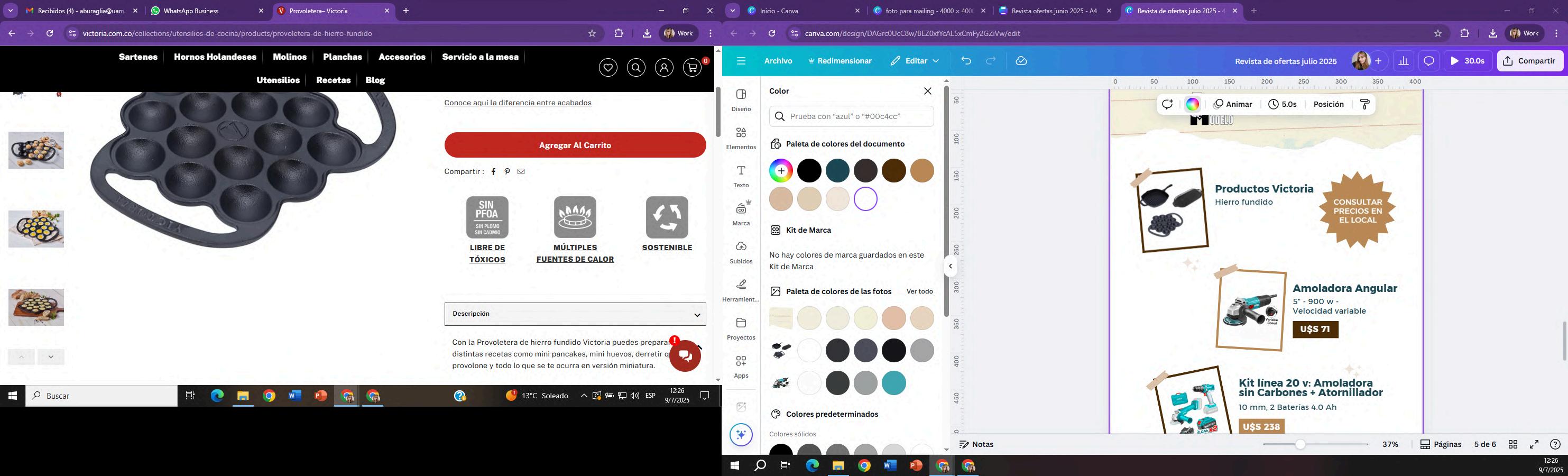This screenshot has width=1568, height=476.
Task: Open the chat support bubble on Victoria site
Action: coord(685,356)
